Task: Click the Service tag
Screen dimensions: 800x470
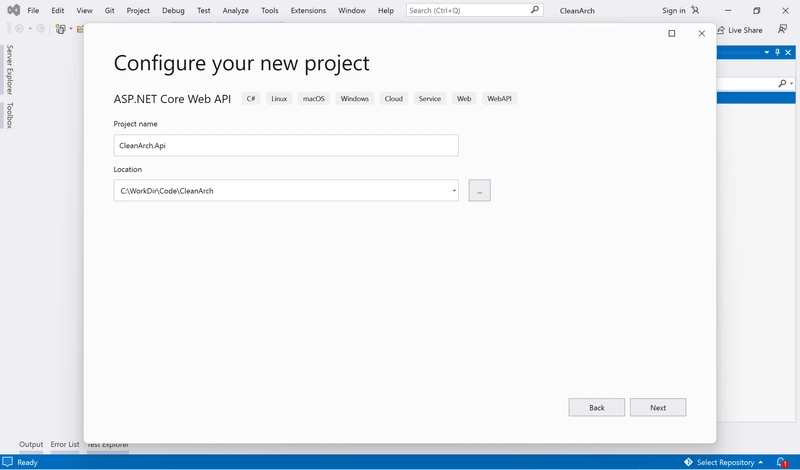Action: coord(430,98)
